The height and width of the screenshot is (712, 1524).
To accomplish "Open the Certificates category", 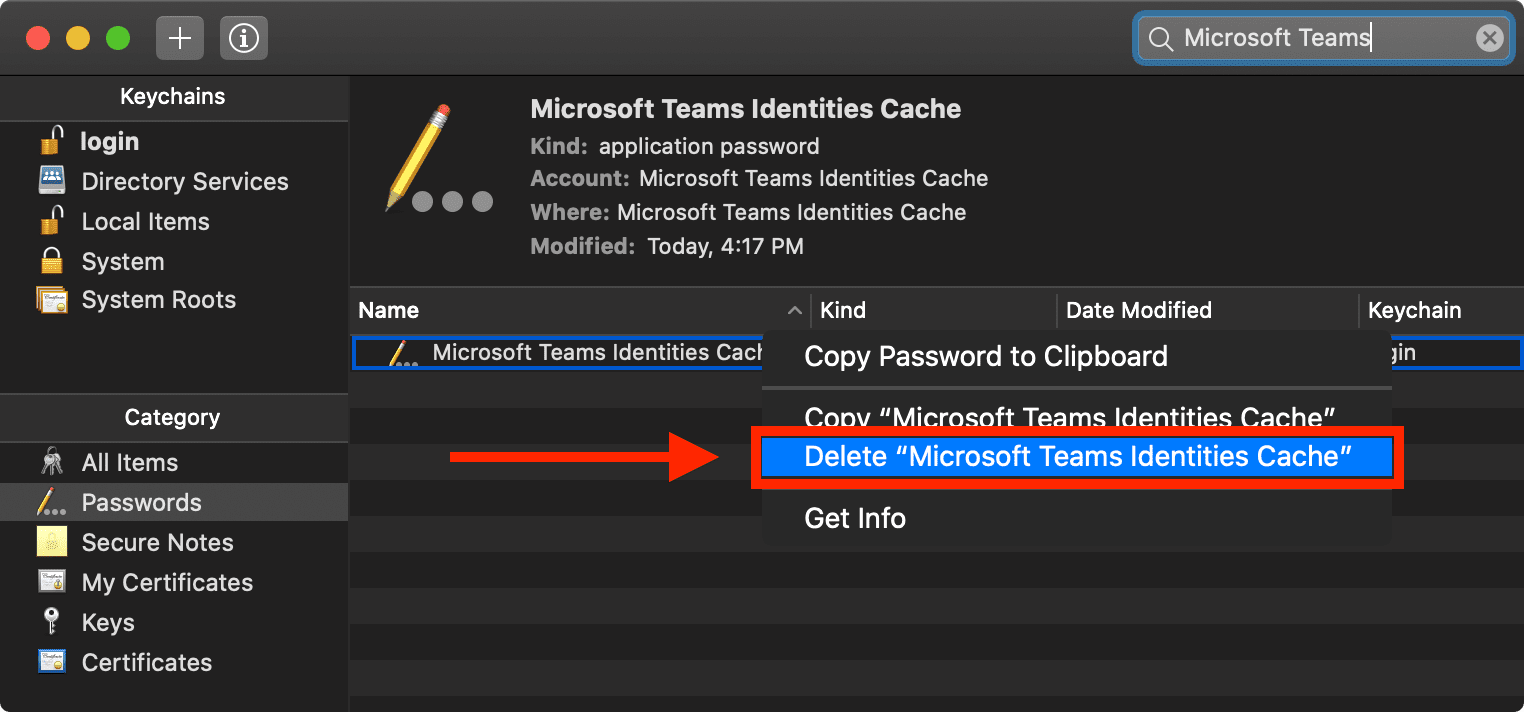I will tap(146, 663).
